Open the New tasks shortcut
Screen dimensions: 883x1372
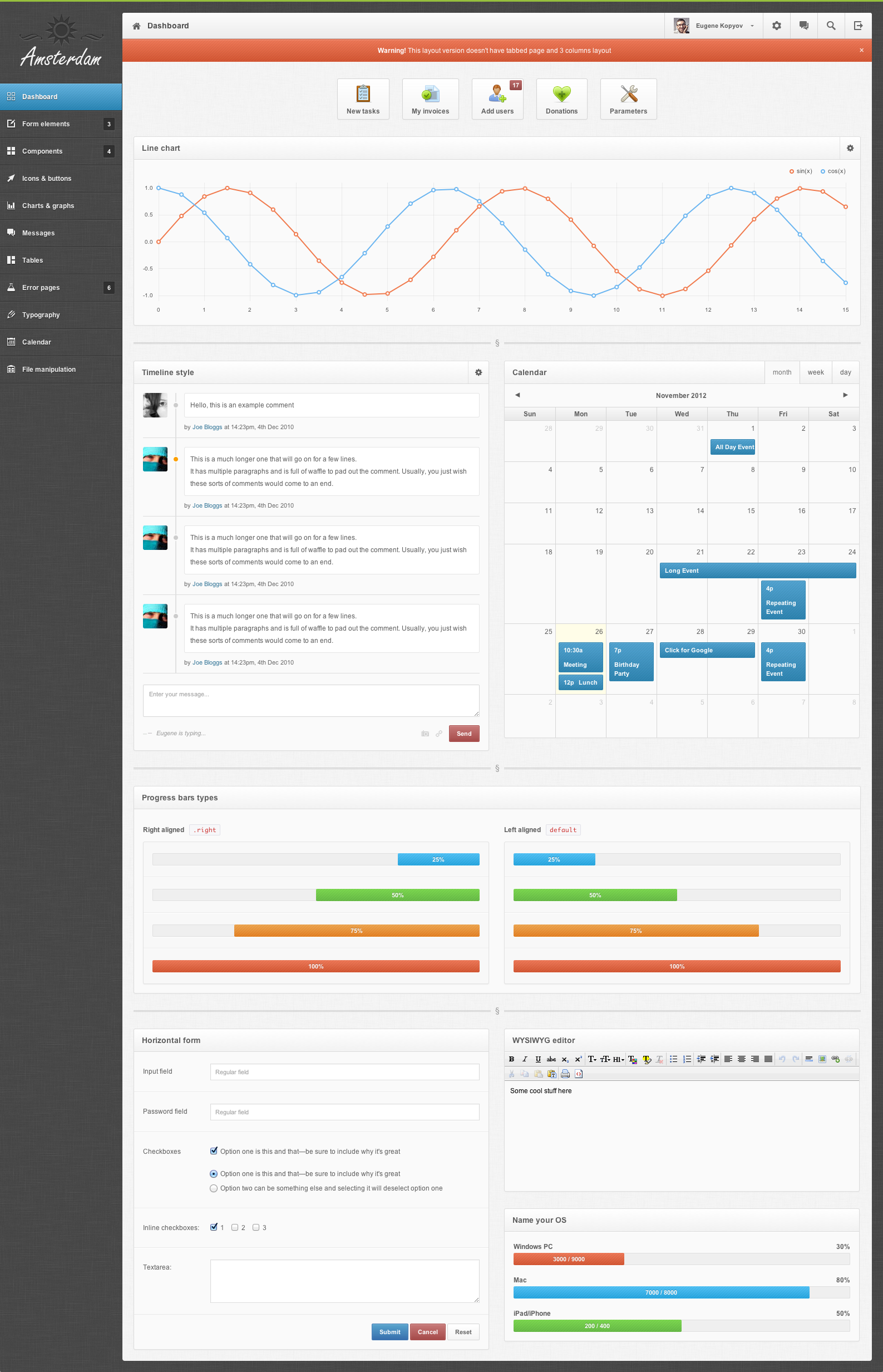[363, 99]
